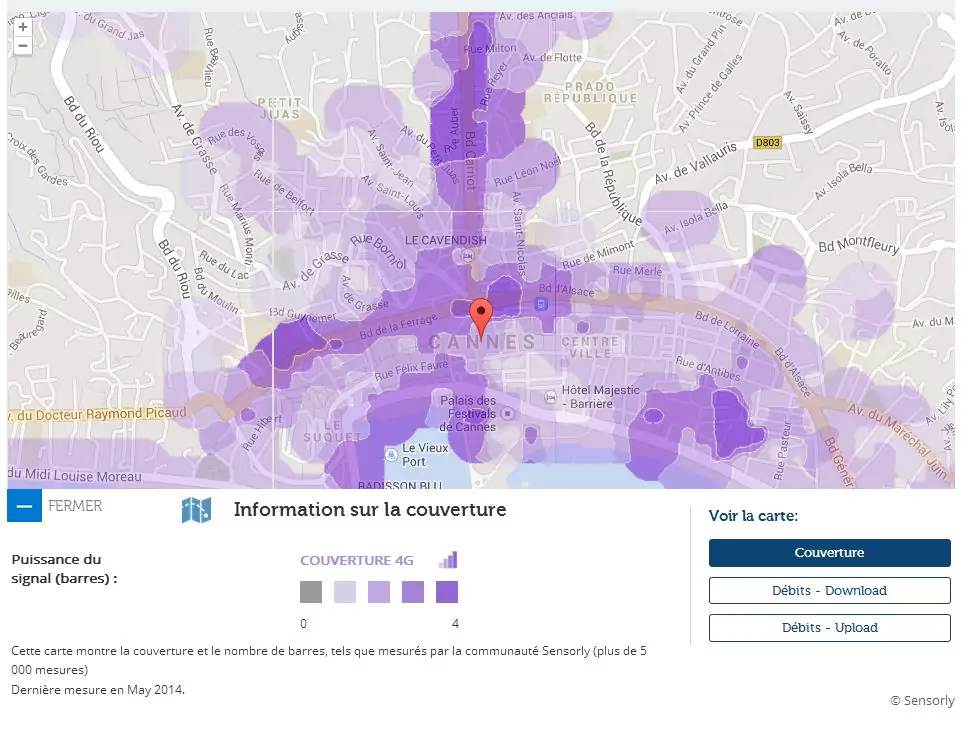Click the folded map icon beside Information
Image resolution: width=963 pixels, height=730 pixels.
[x=196, y=510]
